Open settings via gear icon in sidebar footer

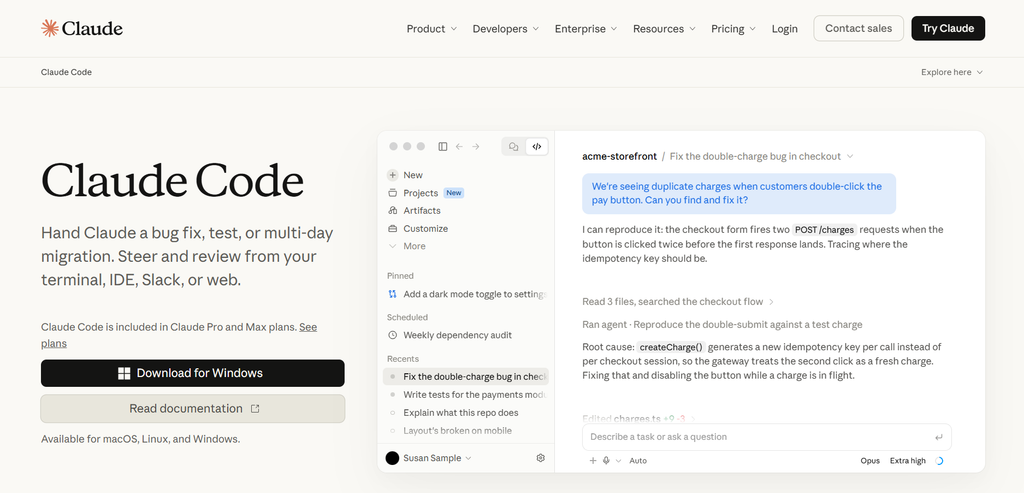pyautogui.click(x=541, y=458)
